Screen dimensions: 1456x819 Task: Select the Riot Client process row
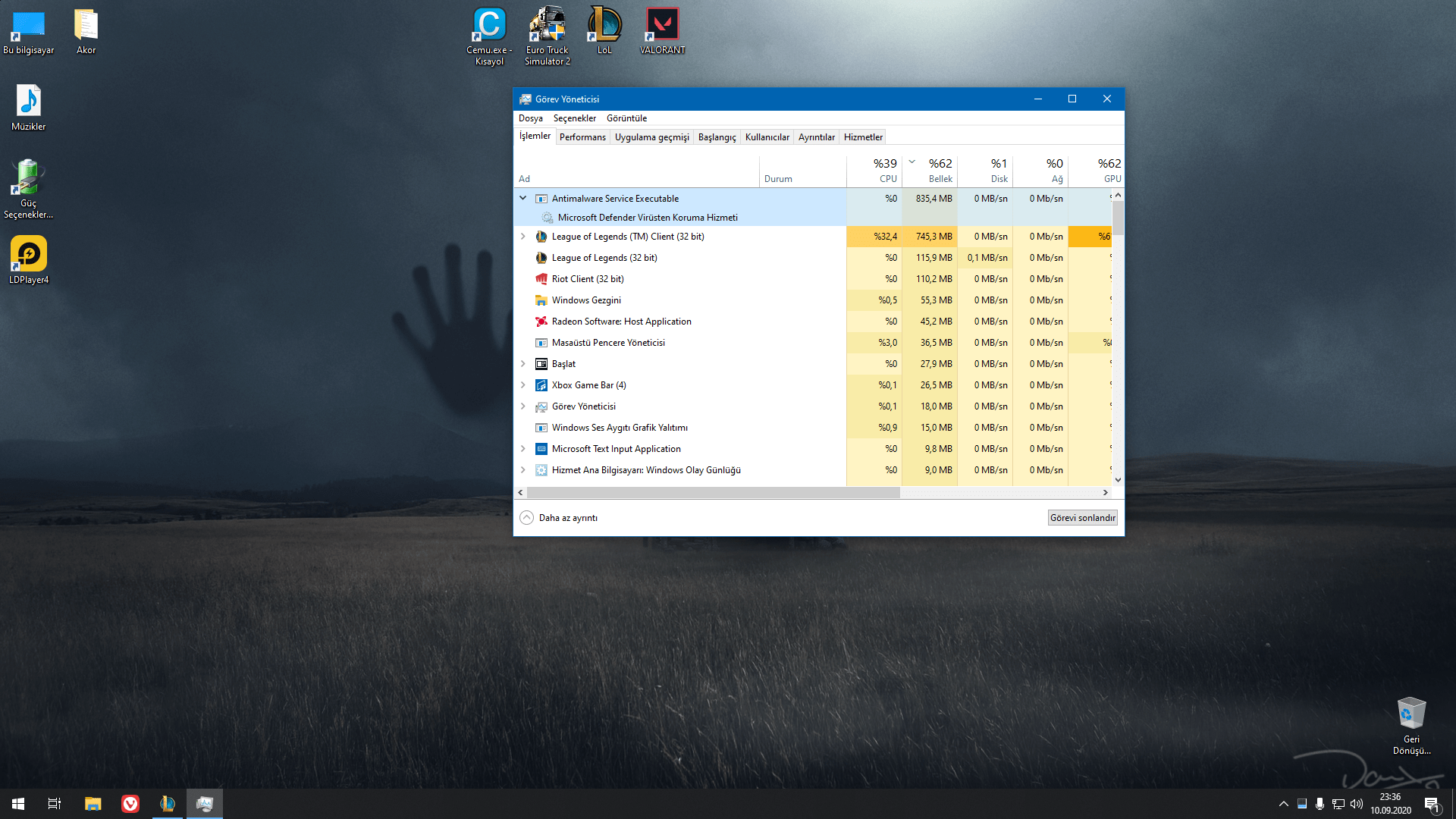(588, 279)
